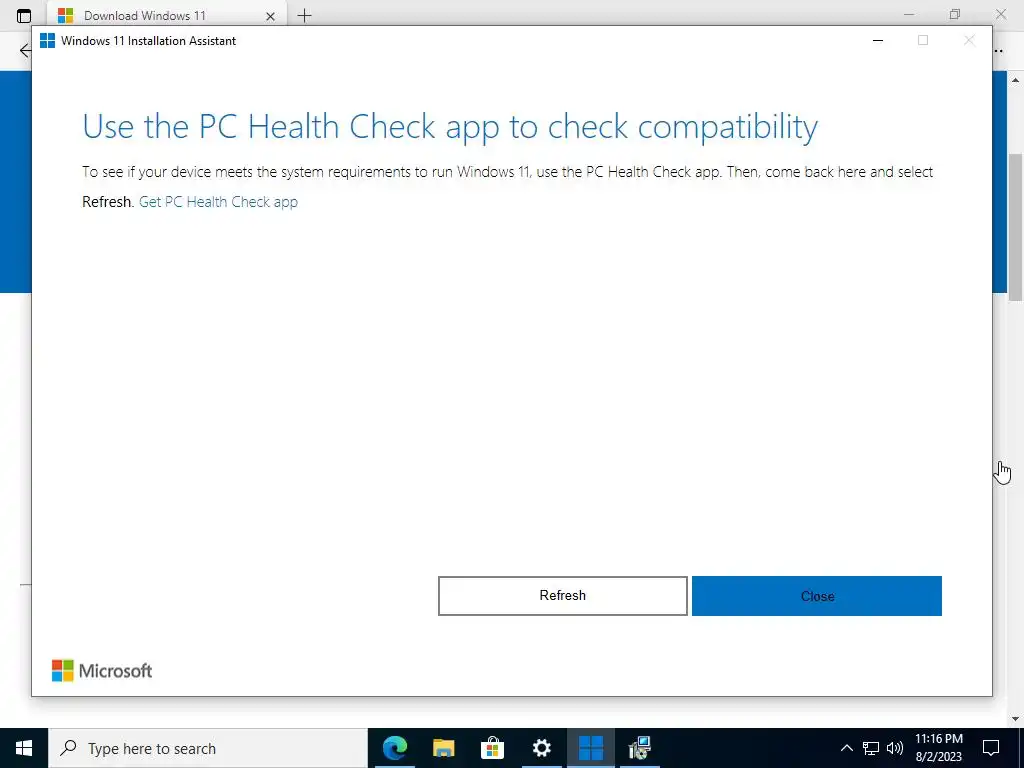1024x768 pixels.
Task: Close the Installation Assistant window
Action: pyautogui.click(x=969, y=40)
